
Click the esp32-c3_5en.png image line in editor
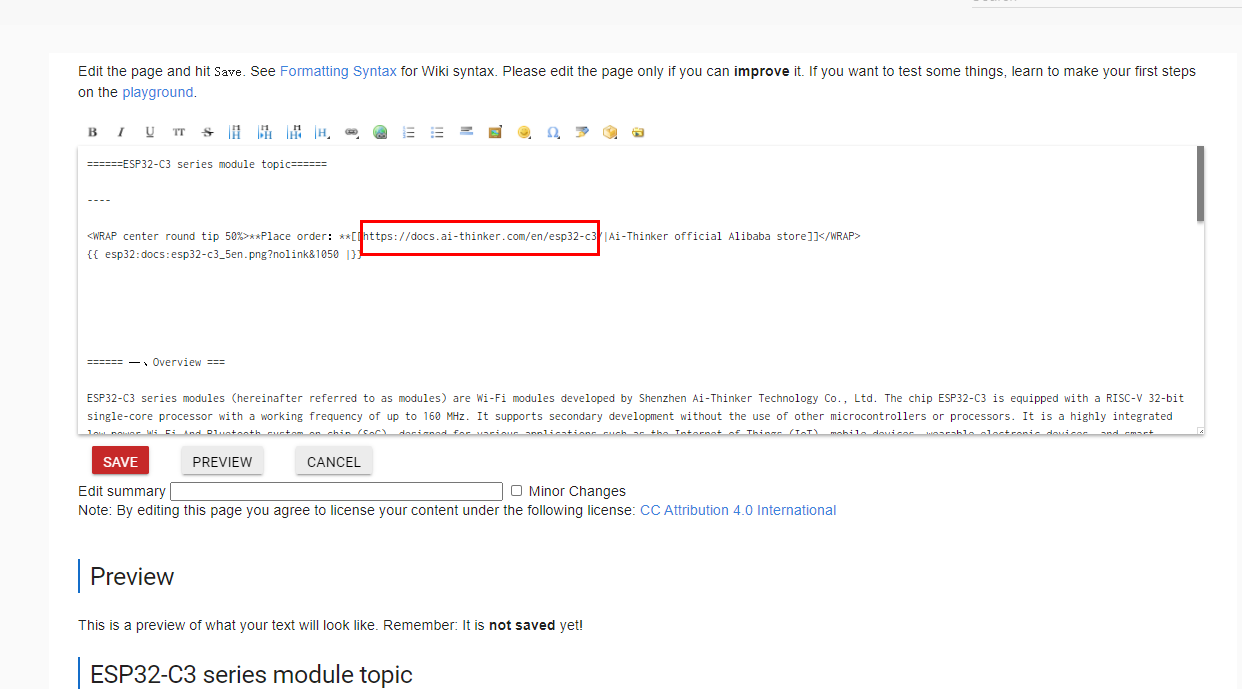[x=224, y=254]
